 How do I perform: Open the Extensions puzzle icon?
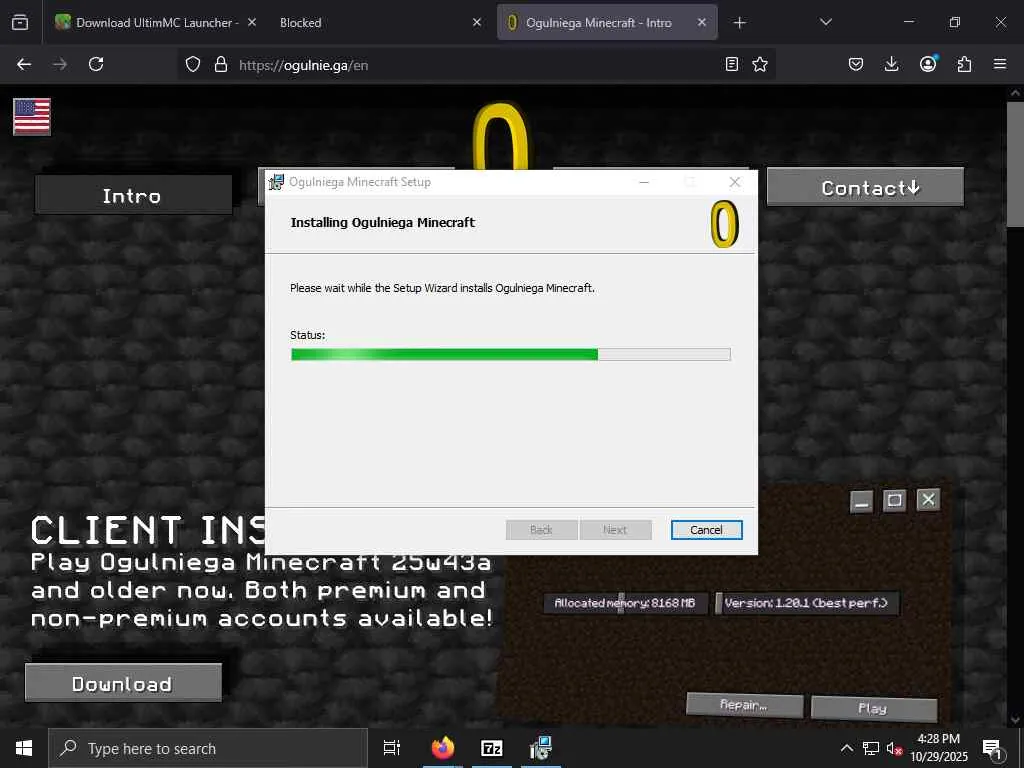964,64
